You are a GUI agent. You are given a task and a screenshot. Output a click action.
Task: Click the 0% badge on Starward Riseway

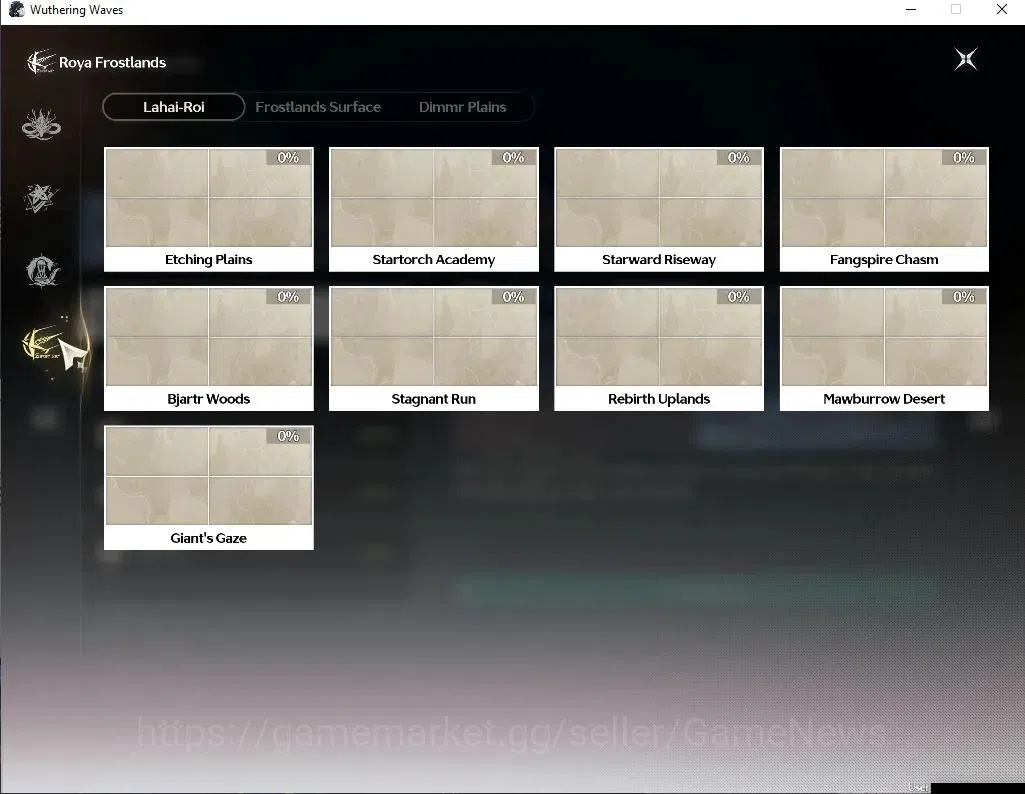739,157
